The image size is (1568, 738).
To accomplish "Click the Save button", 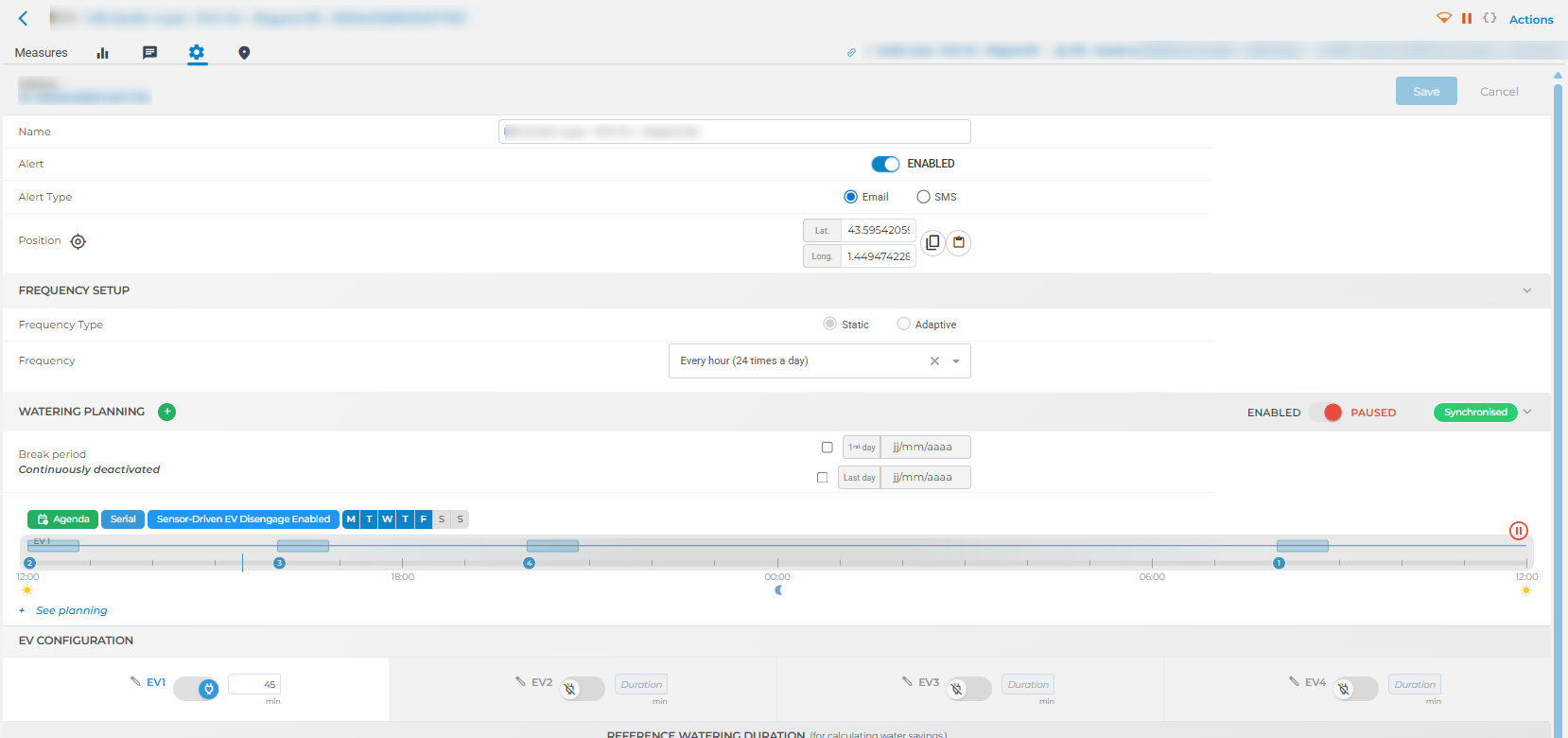I will point(1425,91).
